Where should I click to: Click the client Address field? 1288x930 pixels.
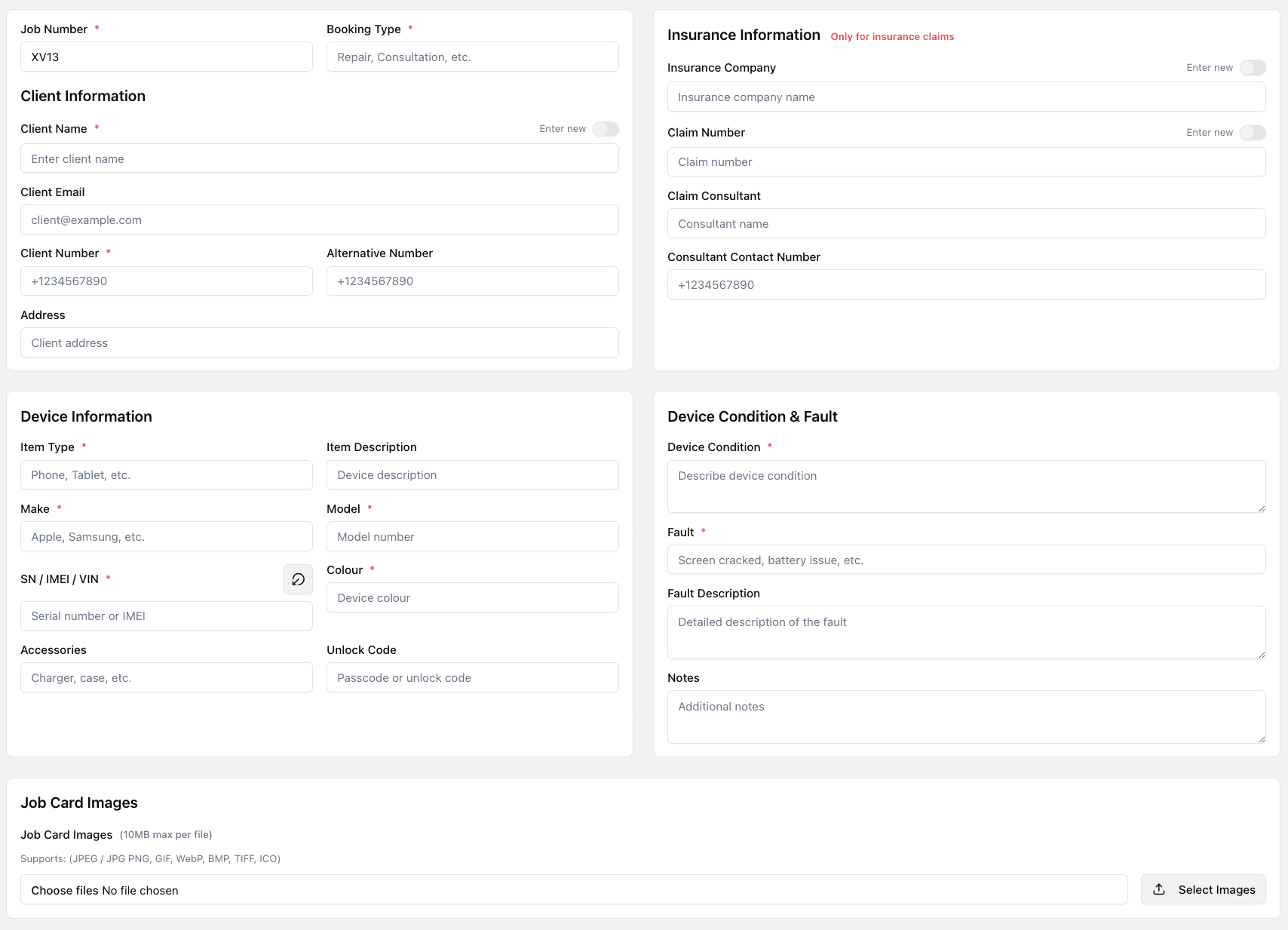(319, 342)
